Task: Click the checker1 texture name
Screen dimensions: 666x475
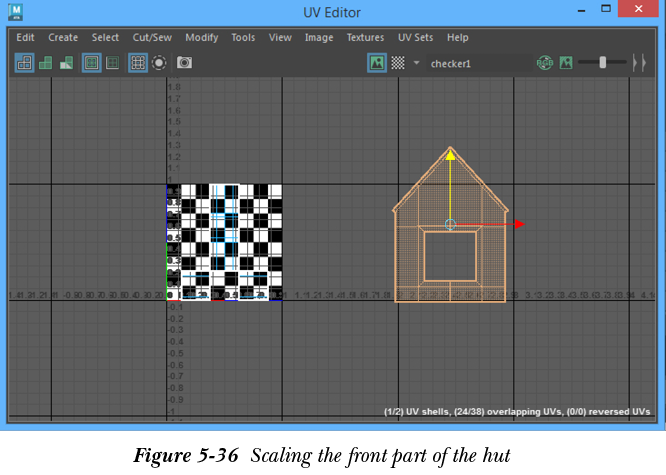Action: [x=450, y=63]
